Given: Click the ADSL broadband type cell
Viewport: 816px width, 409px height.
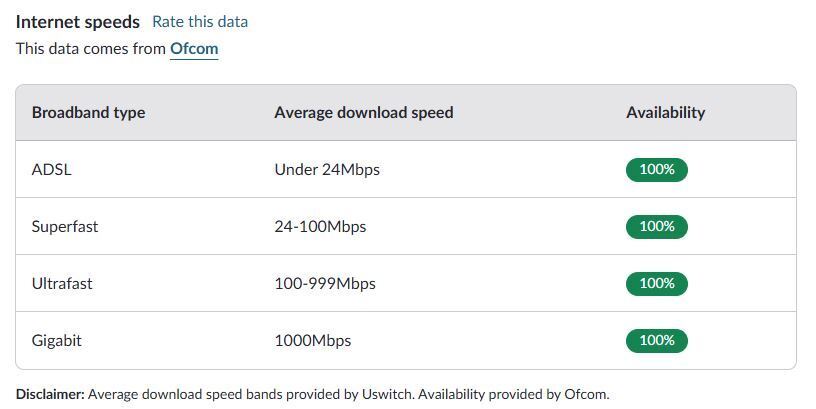Looking at the screenshot, I should coord(52,169).
